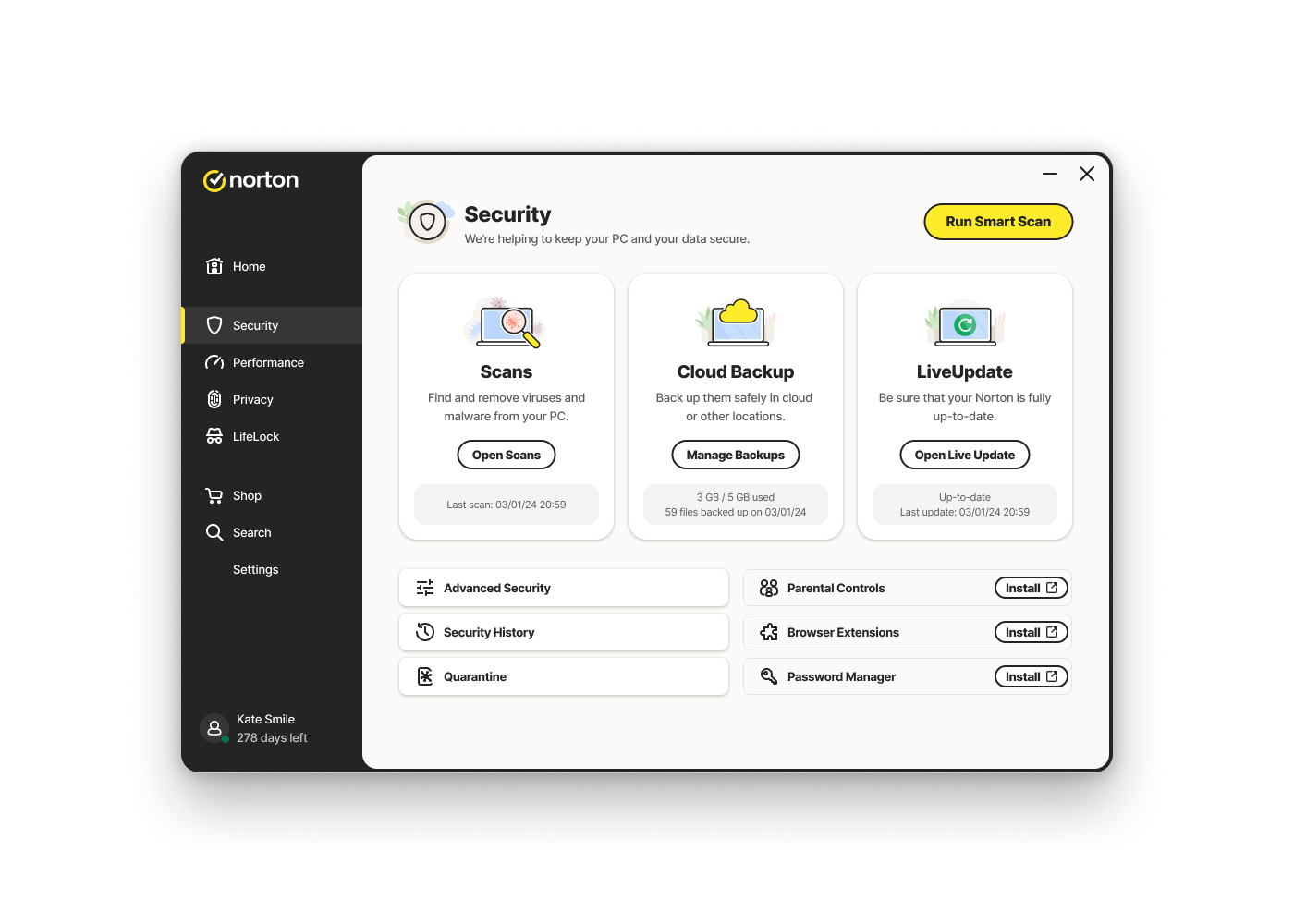1294x924 pixels.
Task: Click the Privacy fingerprint icon
Action: (214, 399)
